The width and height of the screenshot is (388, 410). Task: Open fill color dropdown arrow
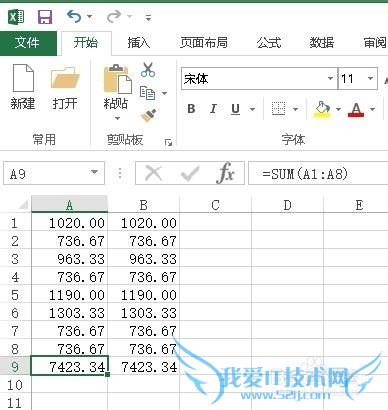point(338,109)
